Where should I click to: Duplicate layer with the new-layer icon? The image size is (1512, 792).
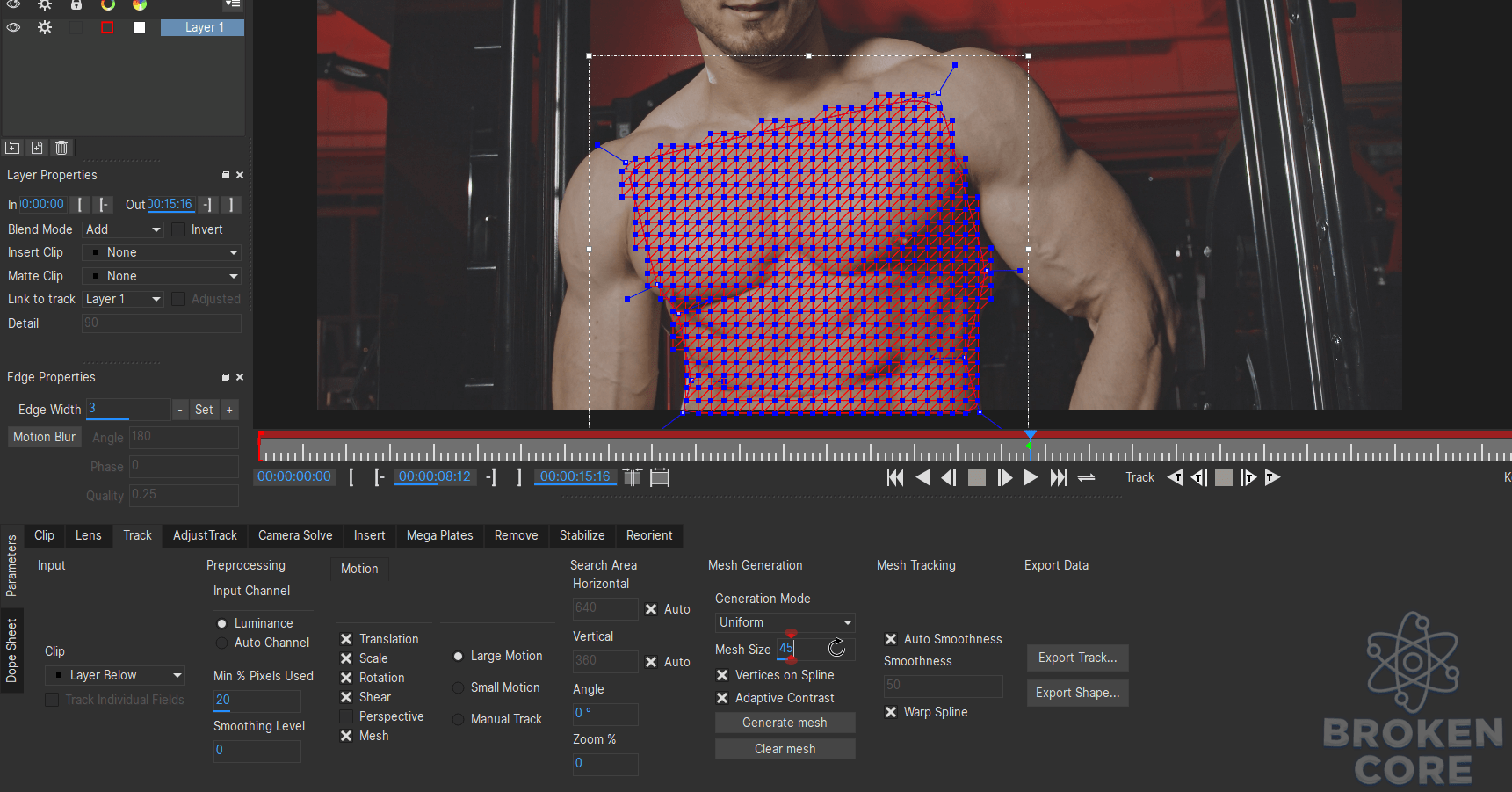[37, 148]
